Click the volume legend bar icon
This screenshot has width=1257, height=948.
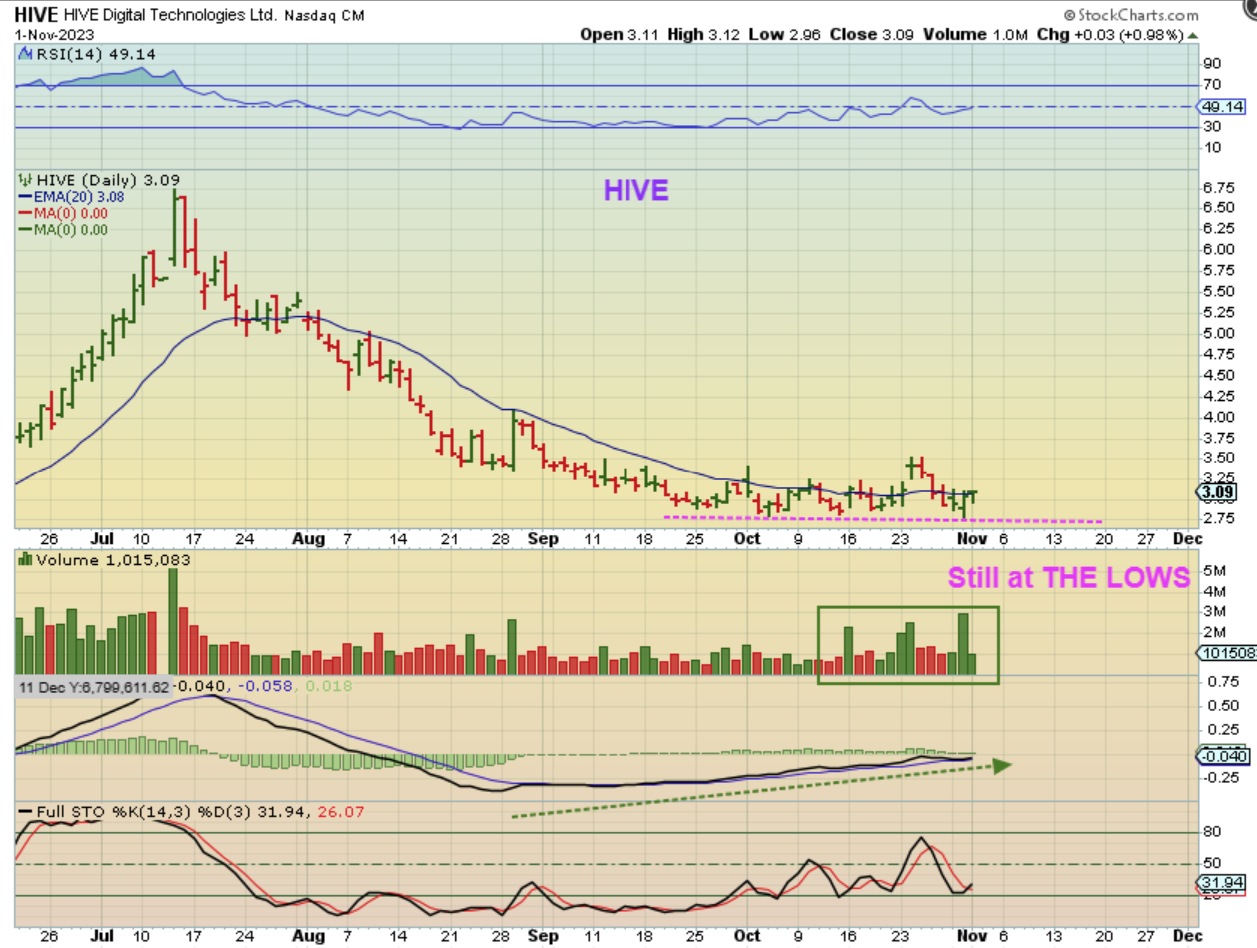click(25, 560)
